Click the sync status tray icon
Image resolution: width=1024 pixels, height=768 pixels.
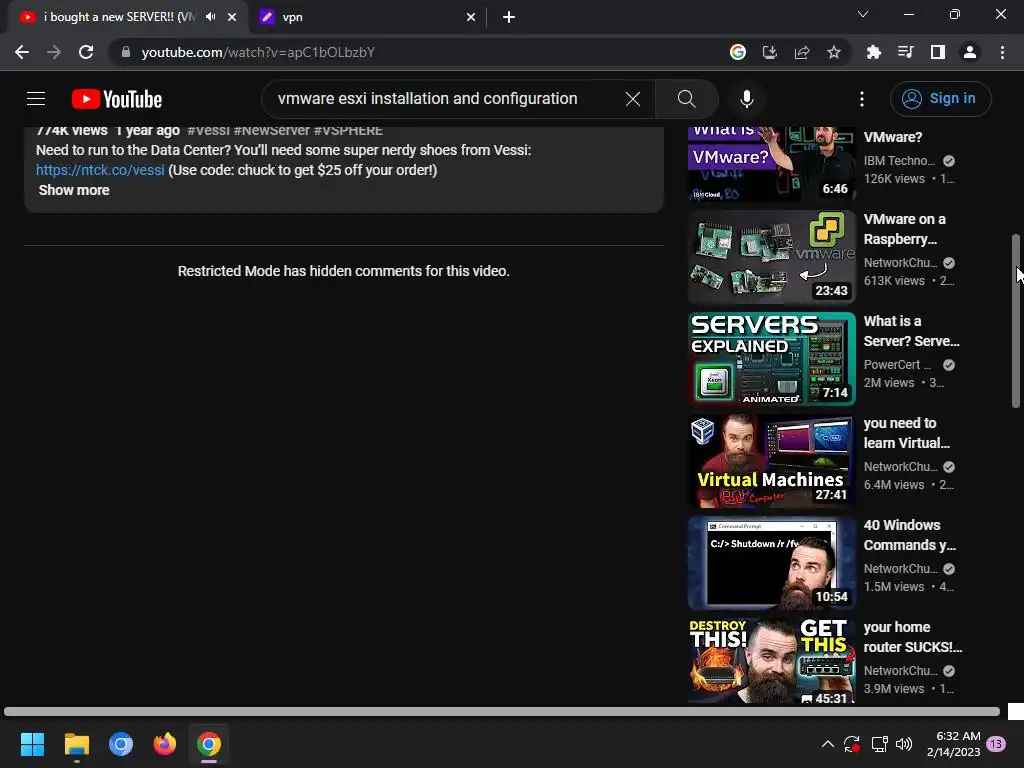click(x=852, y=744)
